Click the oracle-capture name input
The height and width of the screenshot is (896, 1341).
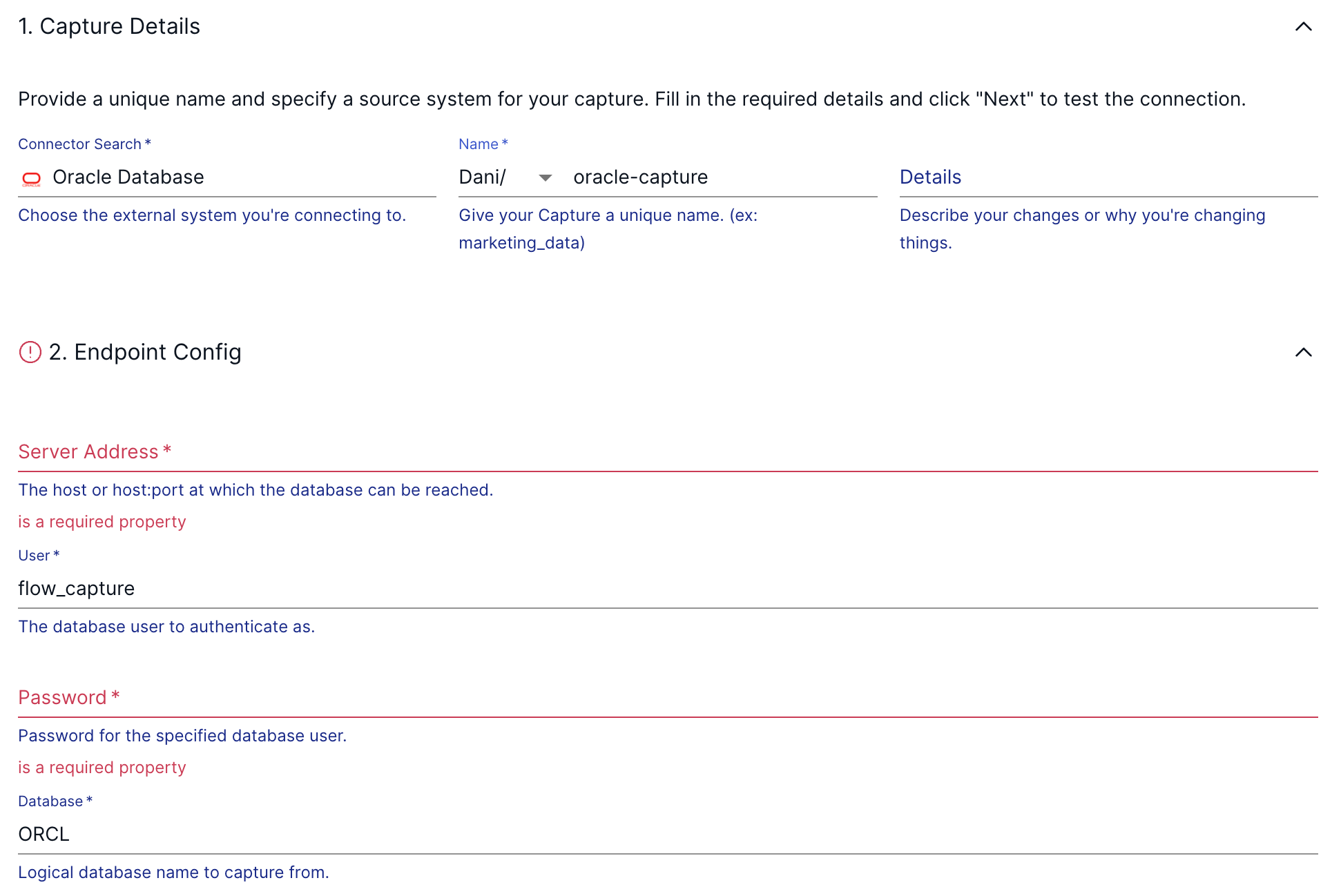718,177
